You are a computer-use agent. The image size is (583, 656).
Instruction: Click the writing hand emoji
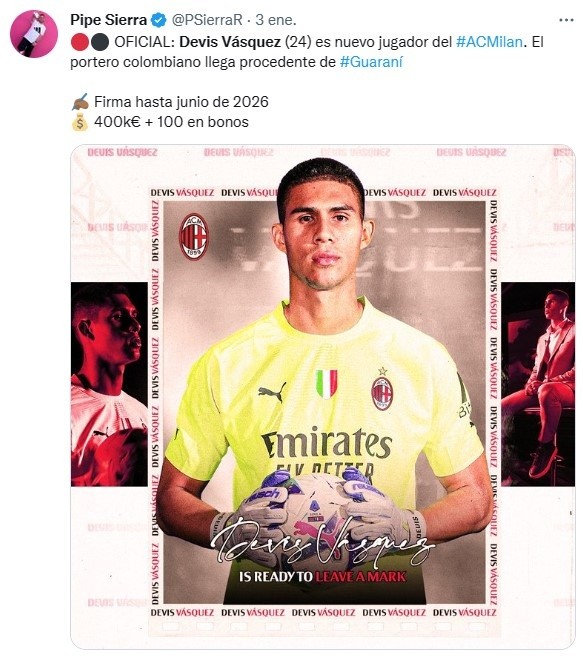pos(80,102)
